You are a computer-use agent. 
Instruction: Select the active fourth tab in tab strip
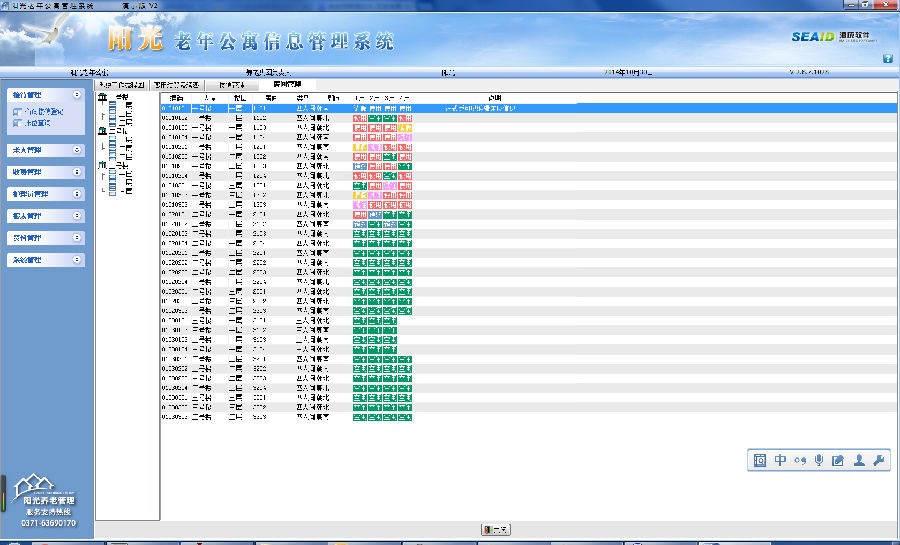287,84
